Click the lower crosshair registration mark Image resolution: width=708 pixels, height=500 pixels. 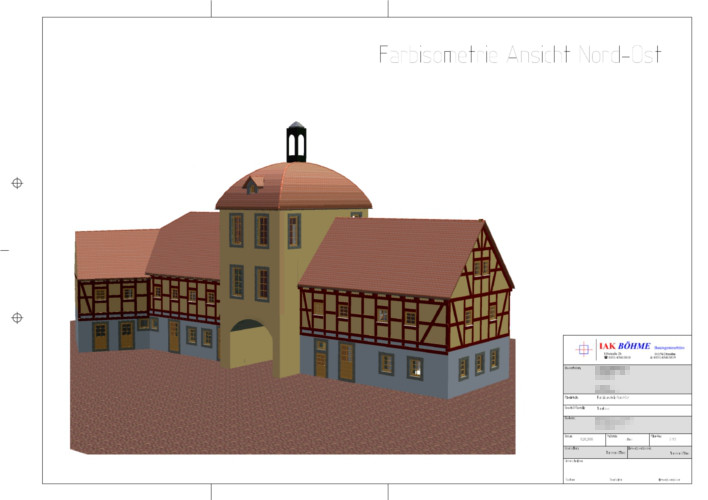pos(16,318)
